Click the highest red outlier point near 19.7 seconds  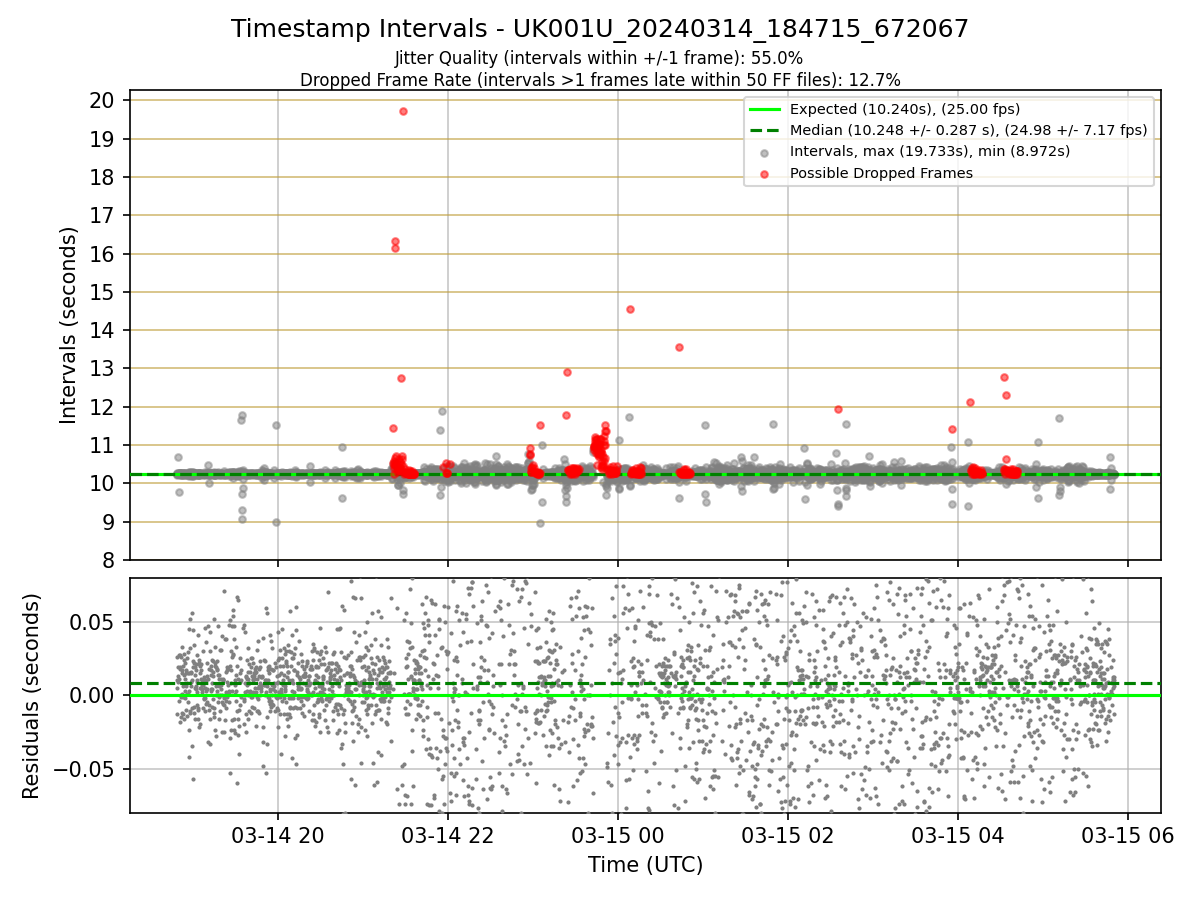[x=403, y=111]
